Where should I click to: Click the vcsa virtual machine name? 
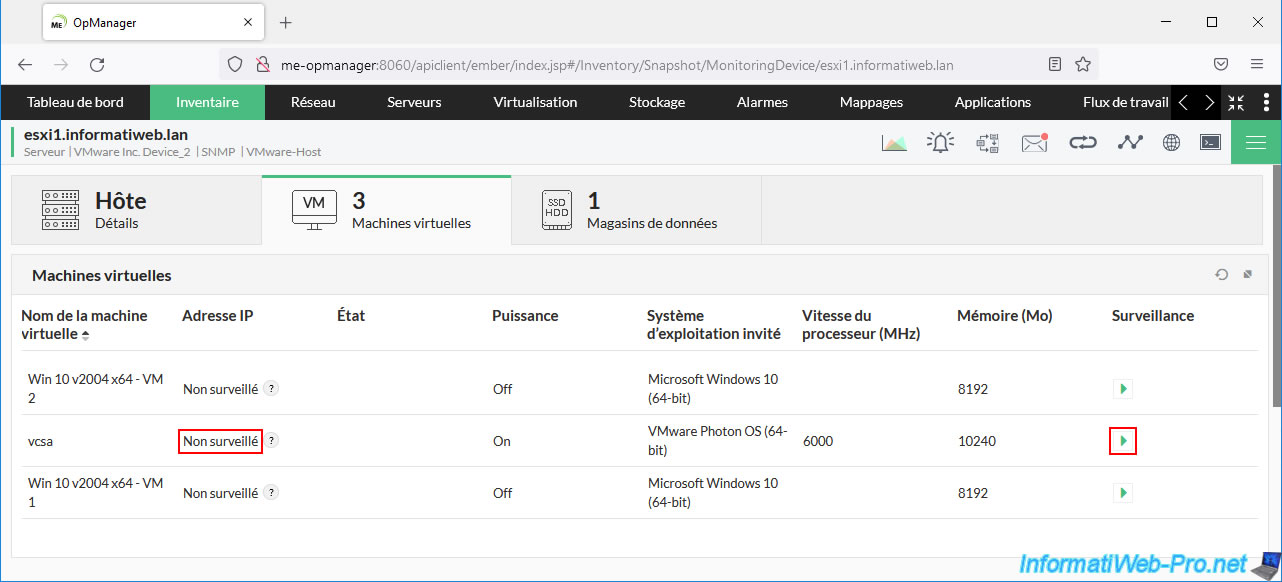(44, 441)
